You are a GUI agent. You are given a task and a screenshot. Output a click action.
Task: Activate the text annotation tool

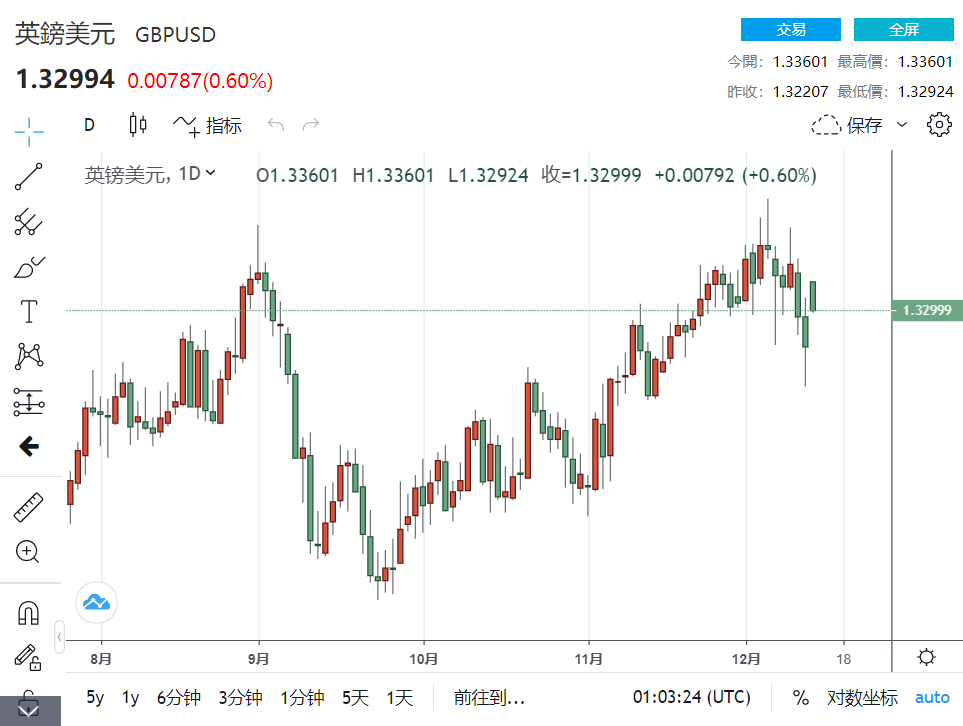[29, 312]
